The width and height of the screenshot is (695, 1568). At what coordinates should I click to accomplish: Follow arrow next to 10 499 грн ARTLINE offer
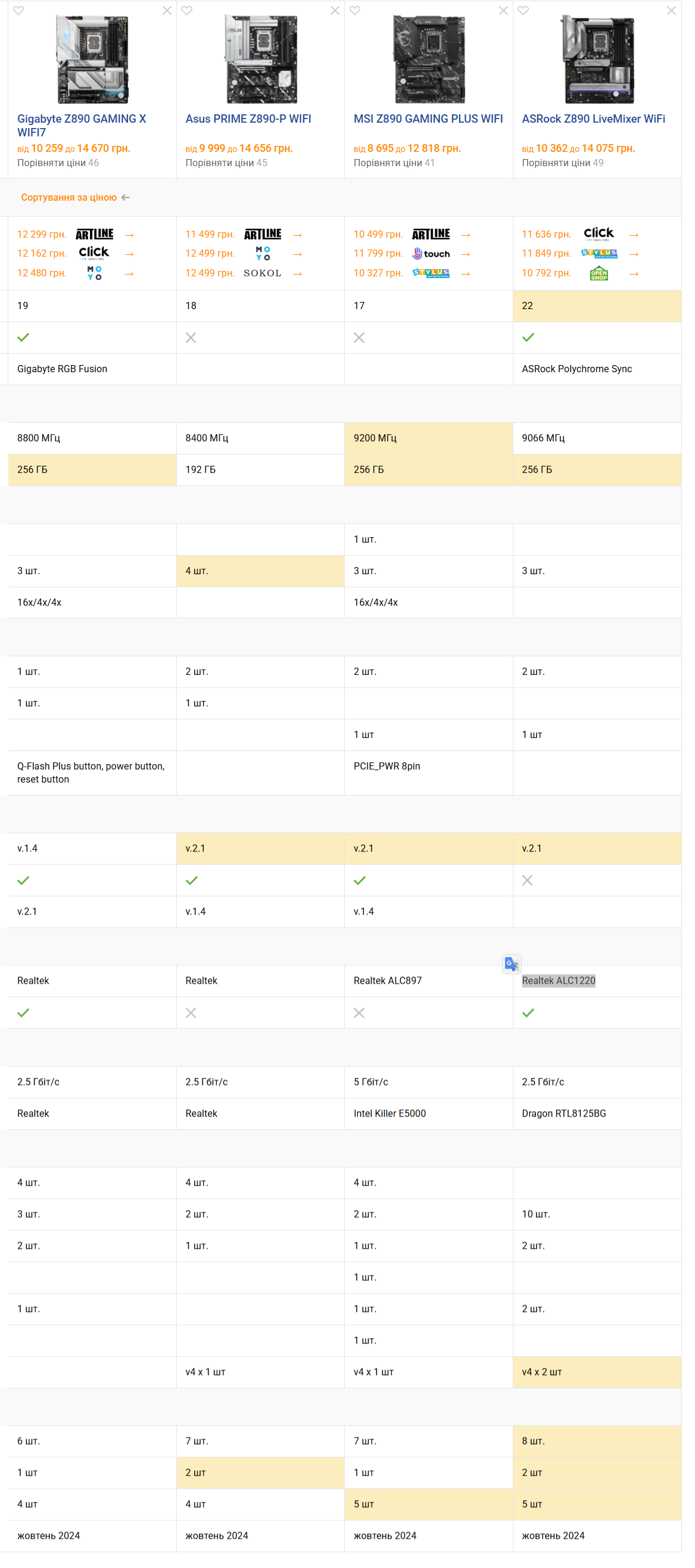point(466,235)
